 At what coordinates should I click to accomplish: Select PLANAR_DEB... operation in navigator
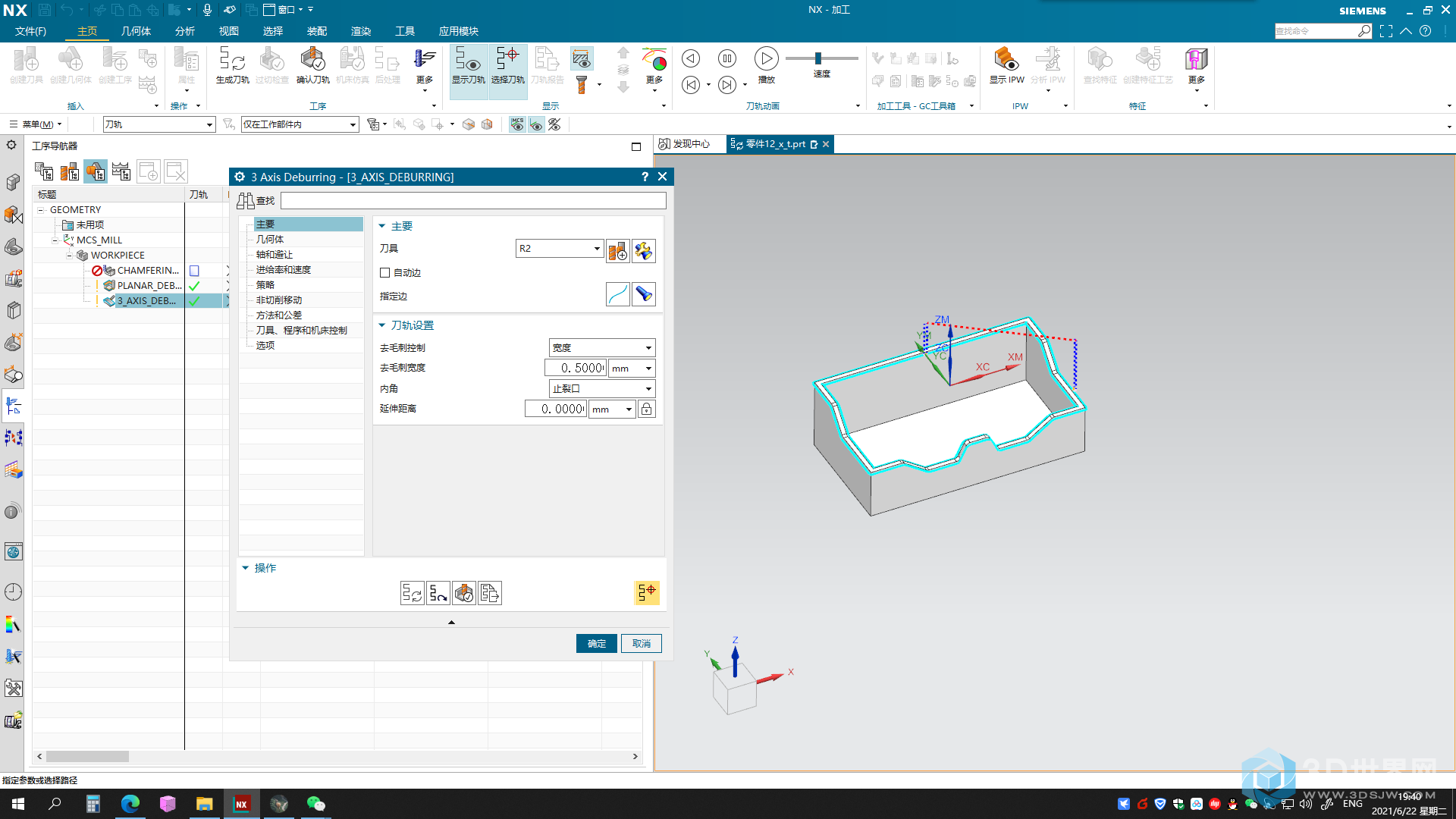149,286
